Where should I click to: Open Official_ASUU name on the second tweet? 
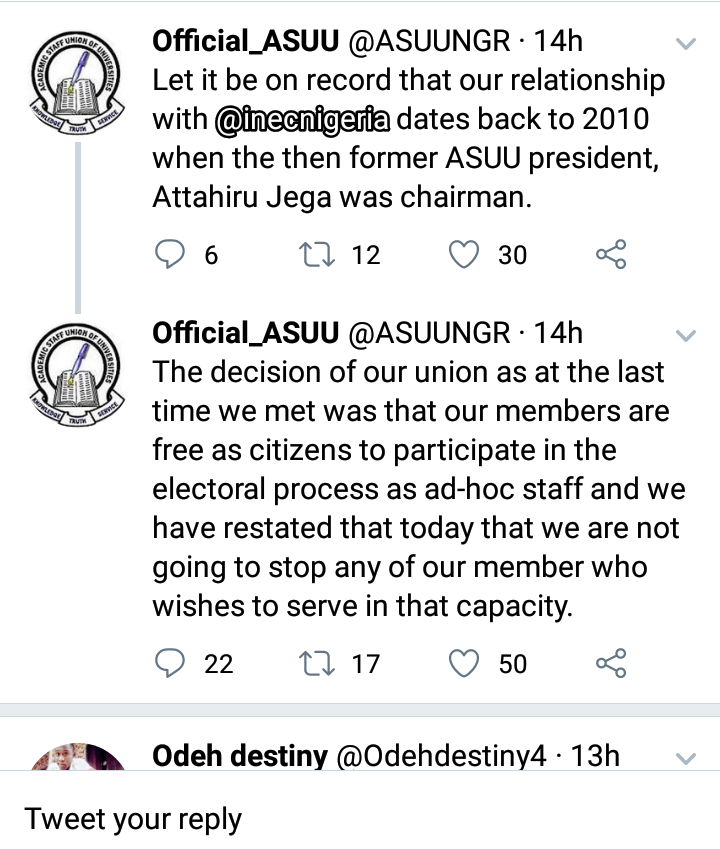[x=245, y=332]
